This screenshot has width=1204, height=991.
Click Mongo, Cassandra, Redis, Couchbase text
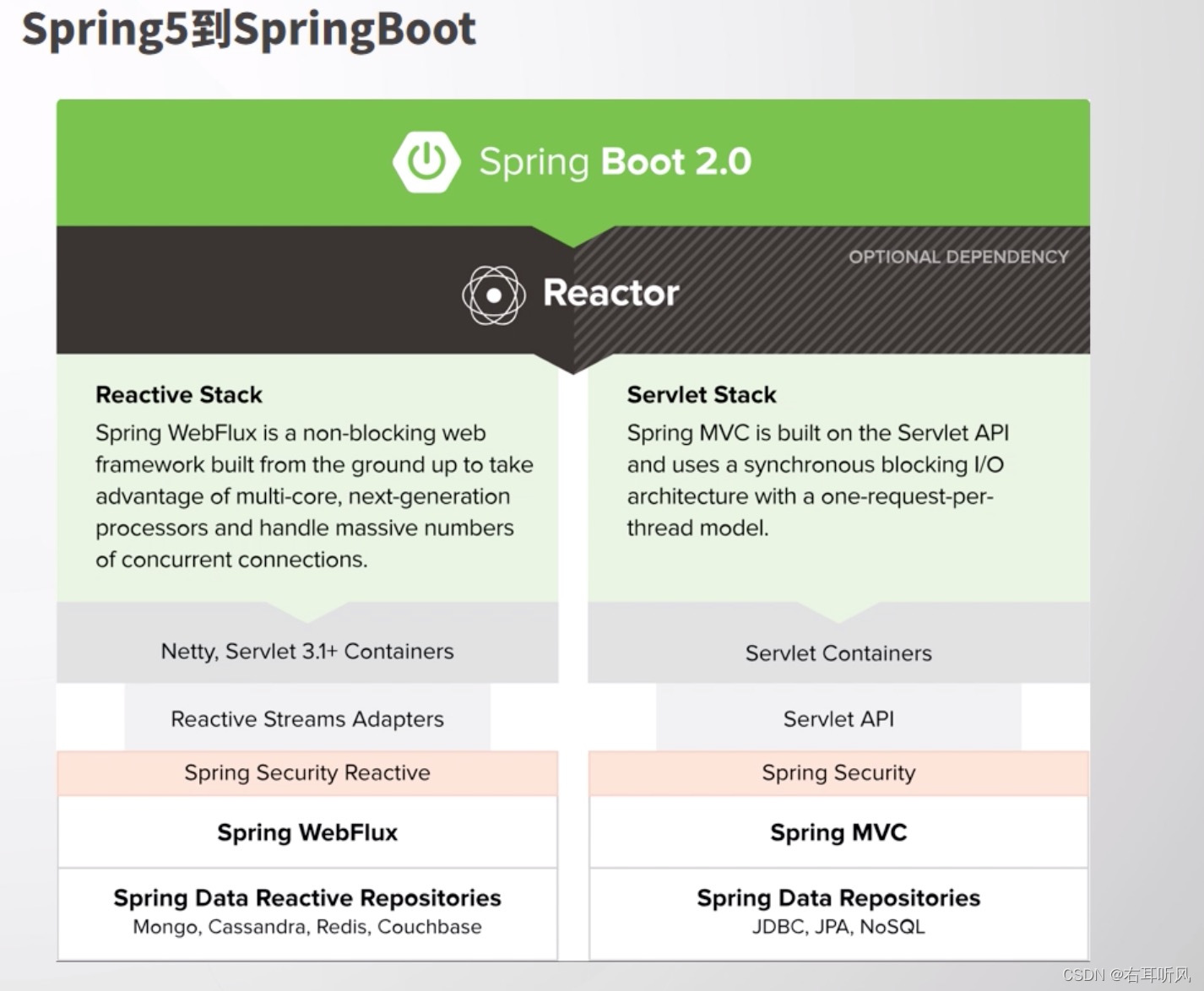(307, 927)
